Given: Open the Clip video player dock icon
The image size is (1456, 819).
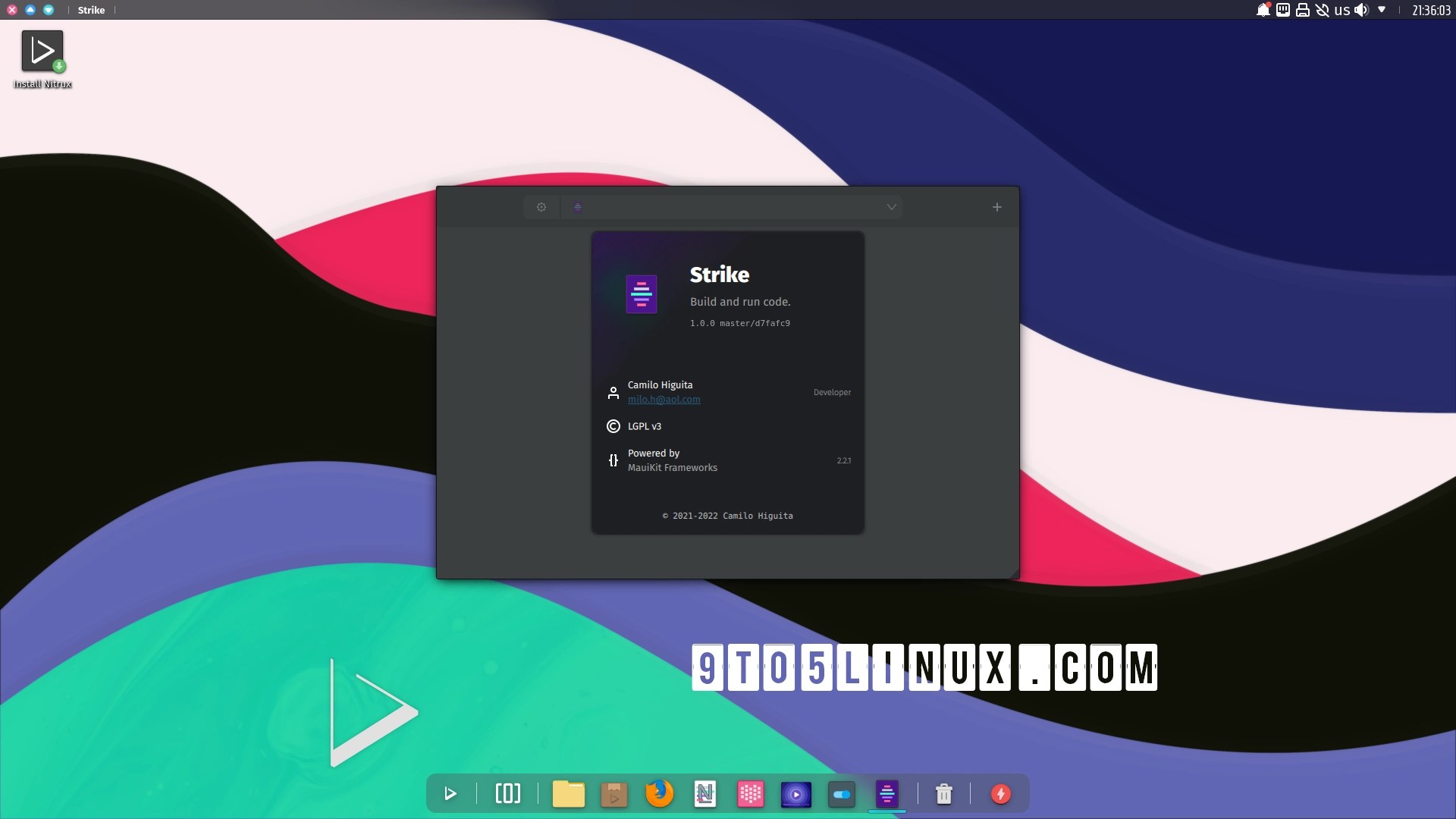Looking at the screenshot, I should 795,794.
